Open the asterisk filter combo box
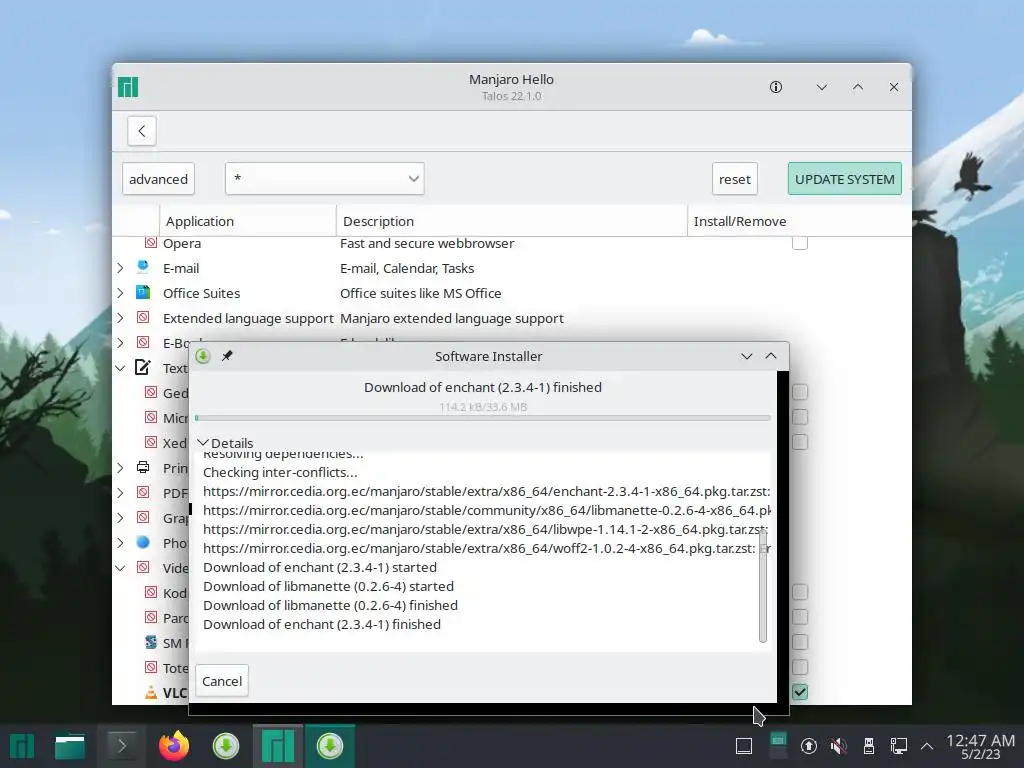Viewport: 1024px width, 768px height. tap(325, 178)
